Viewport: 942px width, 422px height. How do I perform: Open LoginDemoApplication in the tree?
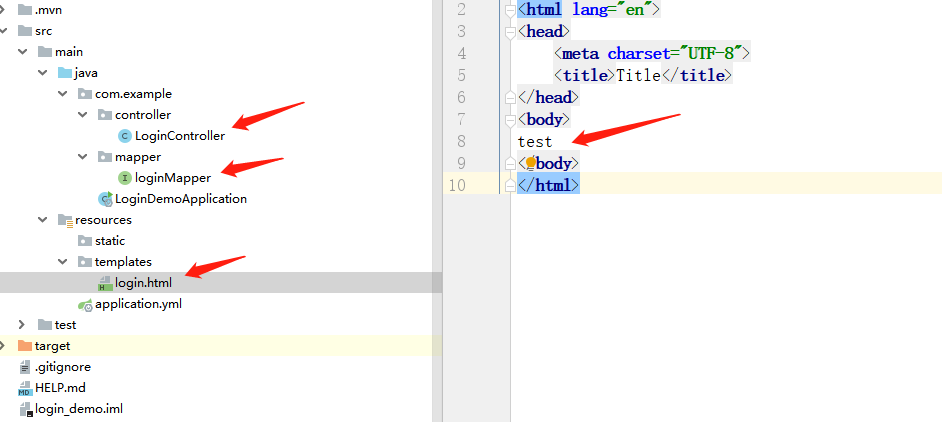click(181, 199)
